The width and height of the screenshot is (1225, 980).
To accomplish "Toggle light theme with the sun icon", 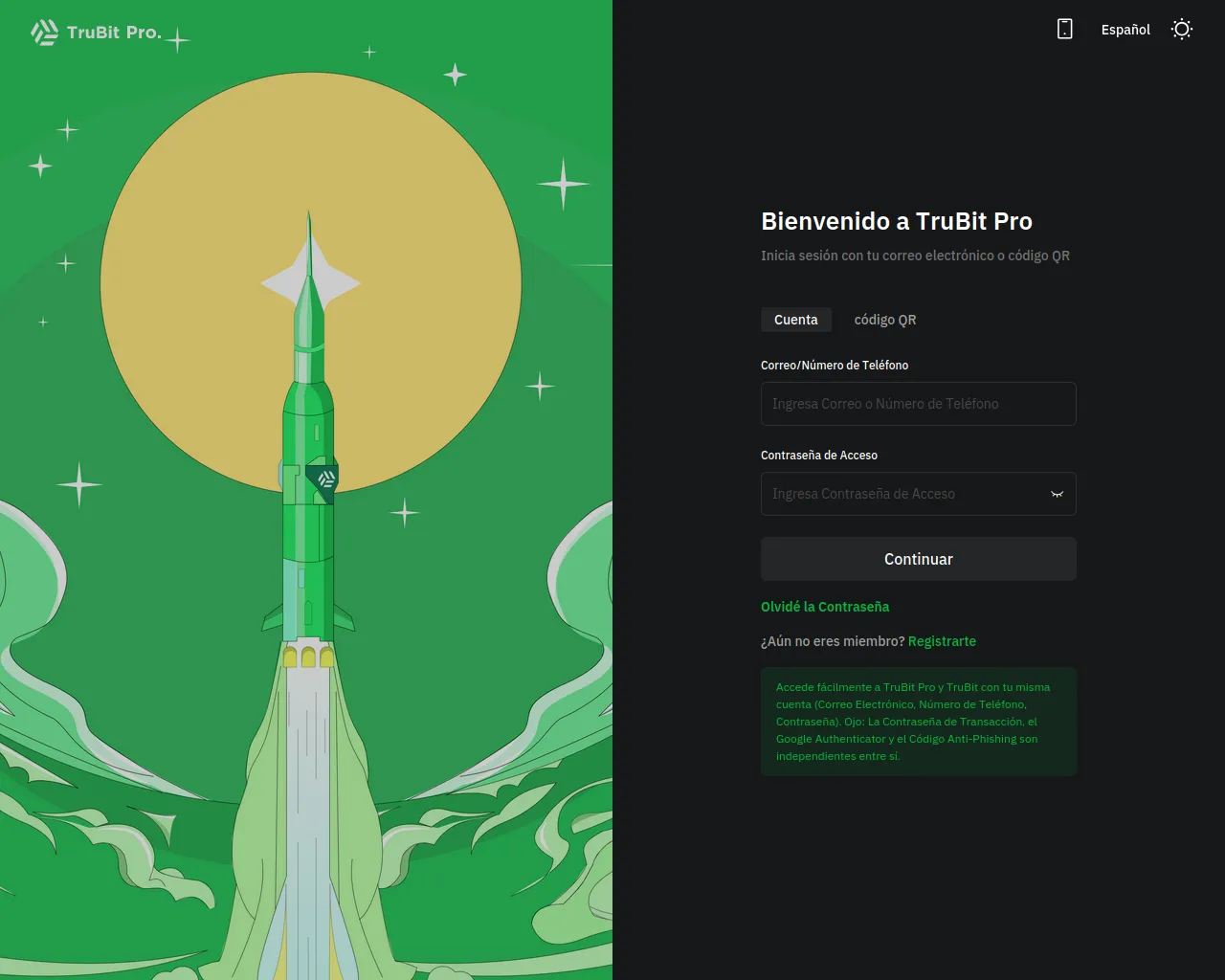I will pyautogui.click(x=1182, y=29).
